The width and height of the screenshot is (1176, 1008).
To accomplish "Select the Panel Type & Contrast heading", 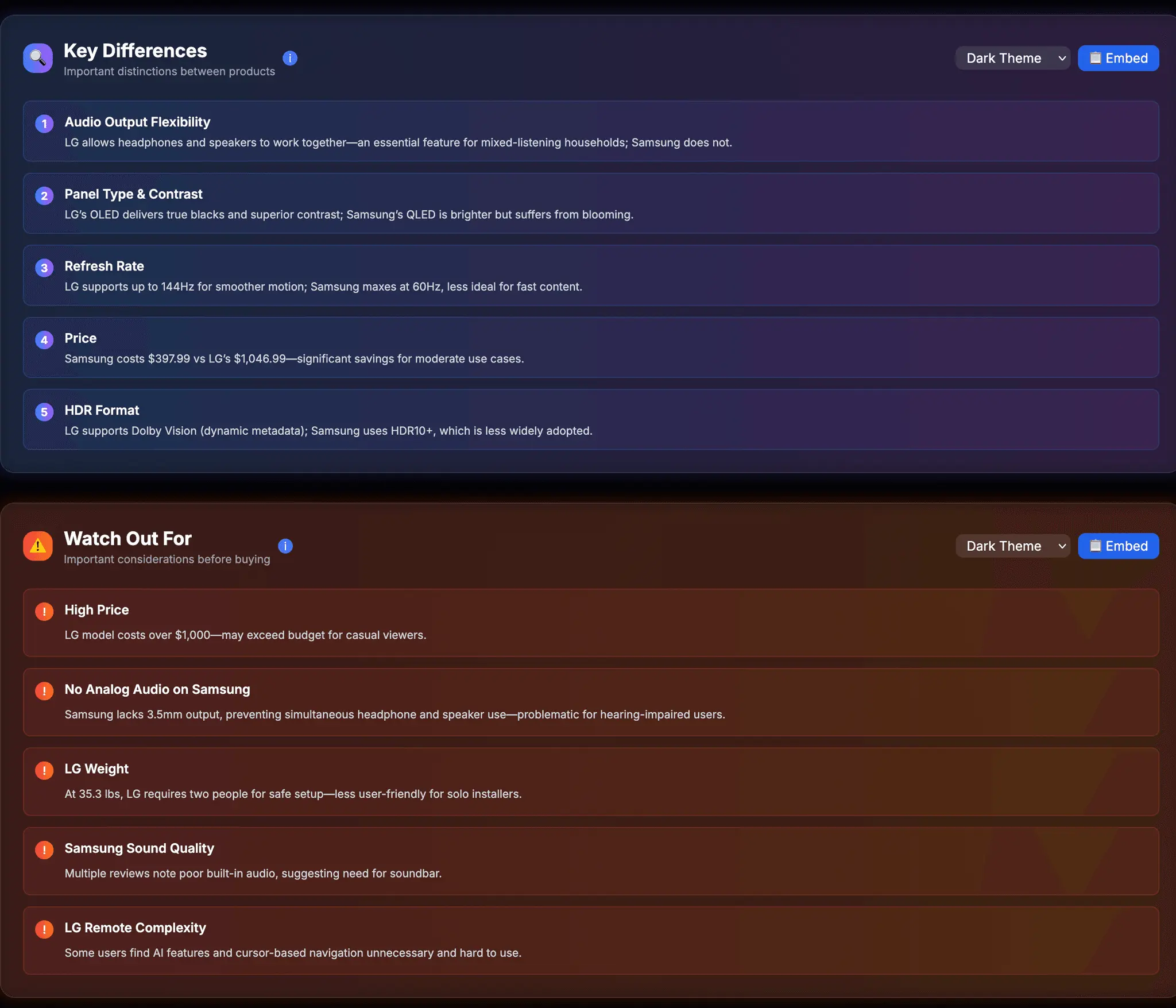I will [133, 194].
